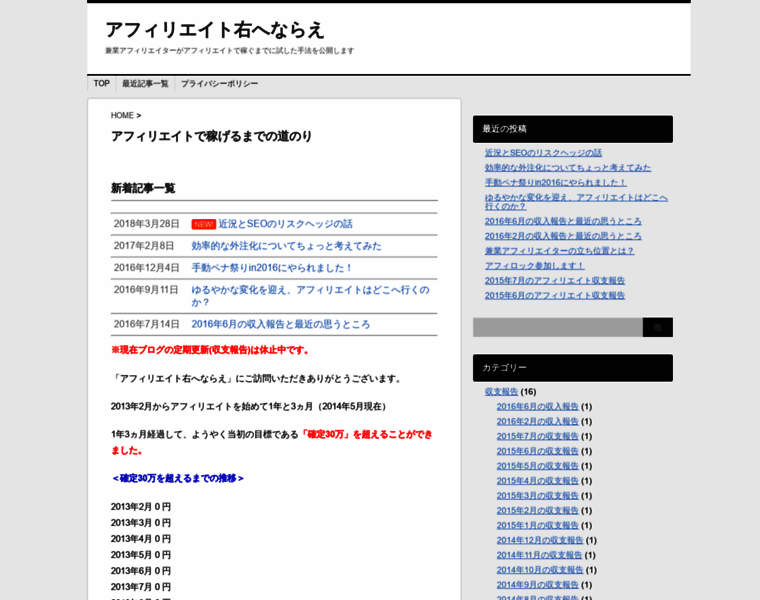Screen dimensions: 760x600
Task: Select category 2015年1月の収支報告
Action: [x=537, y=525]
